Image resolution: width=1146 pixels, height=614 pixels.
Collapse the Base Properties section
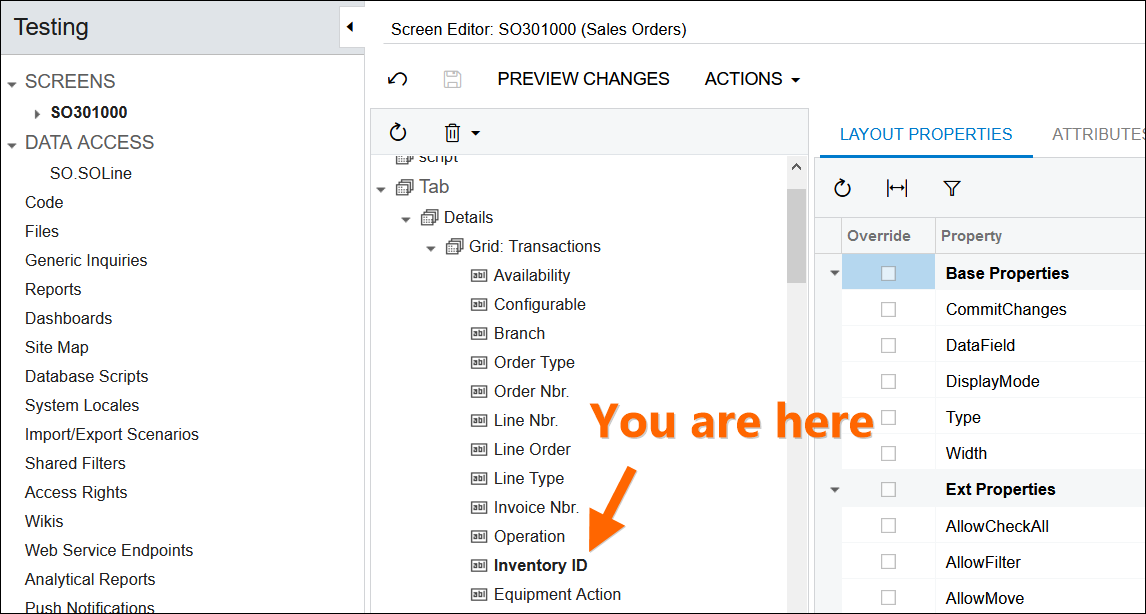[834, 273]
